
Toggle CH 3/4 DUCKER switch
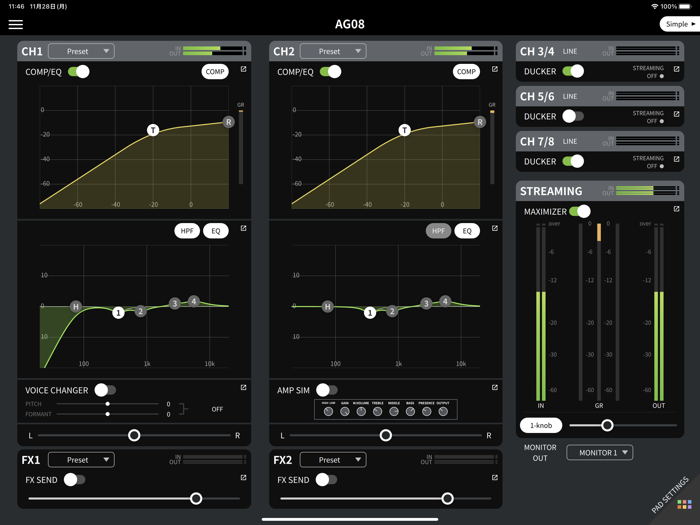click(x=573, y=71)
